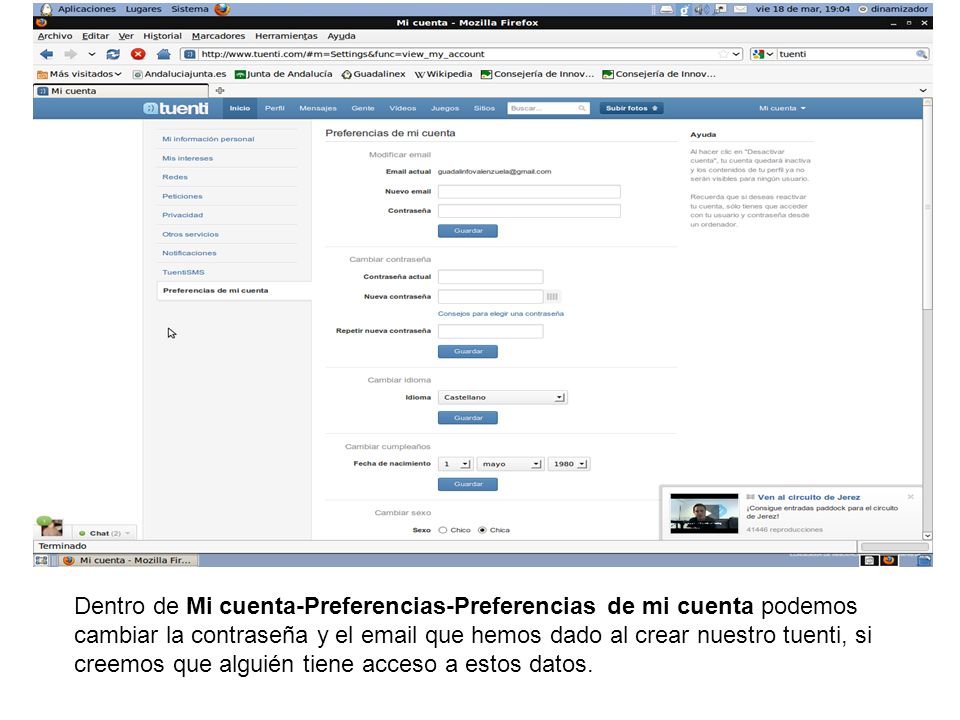Open a new tab with the plus icon
The image size is (960, 720).
(x=220, y=91)
